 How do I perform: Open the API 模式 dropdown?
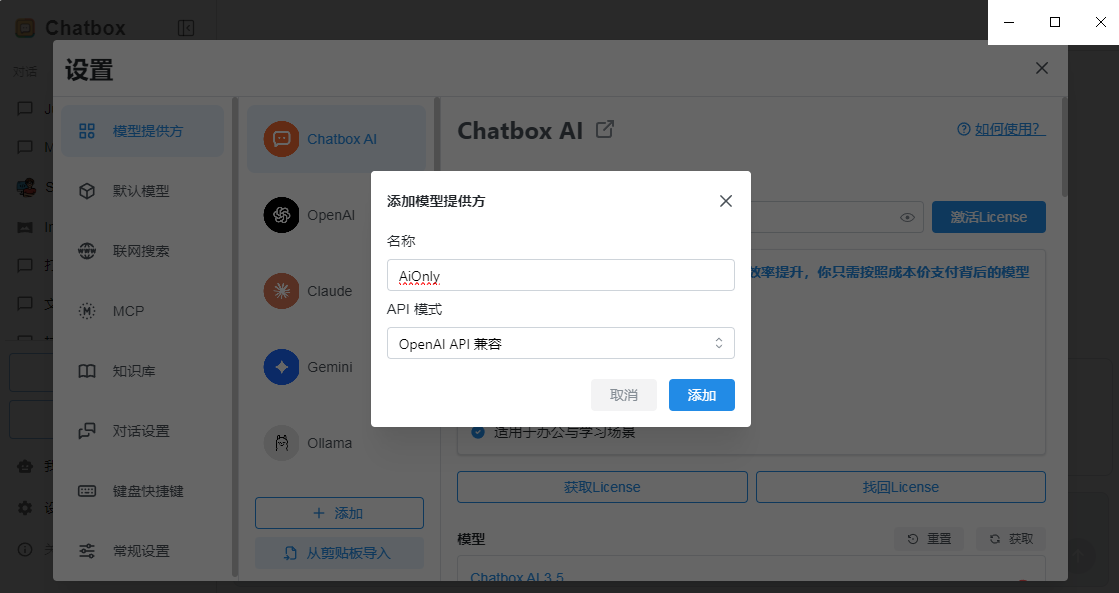(560, 343)
